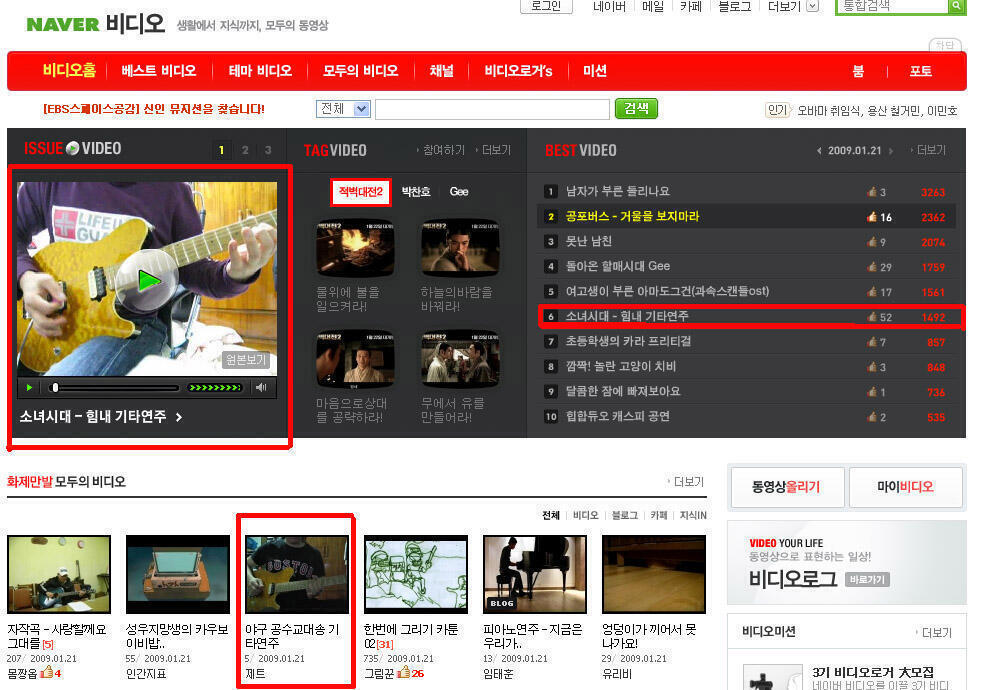Click thumbs-up icon on 공포버스 row
This screenshot has height=690, width=988.
(872, 217)
